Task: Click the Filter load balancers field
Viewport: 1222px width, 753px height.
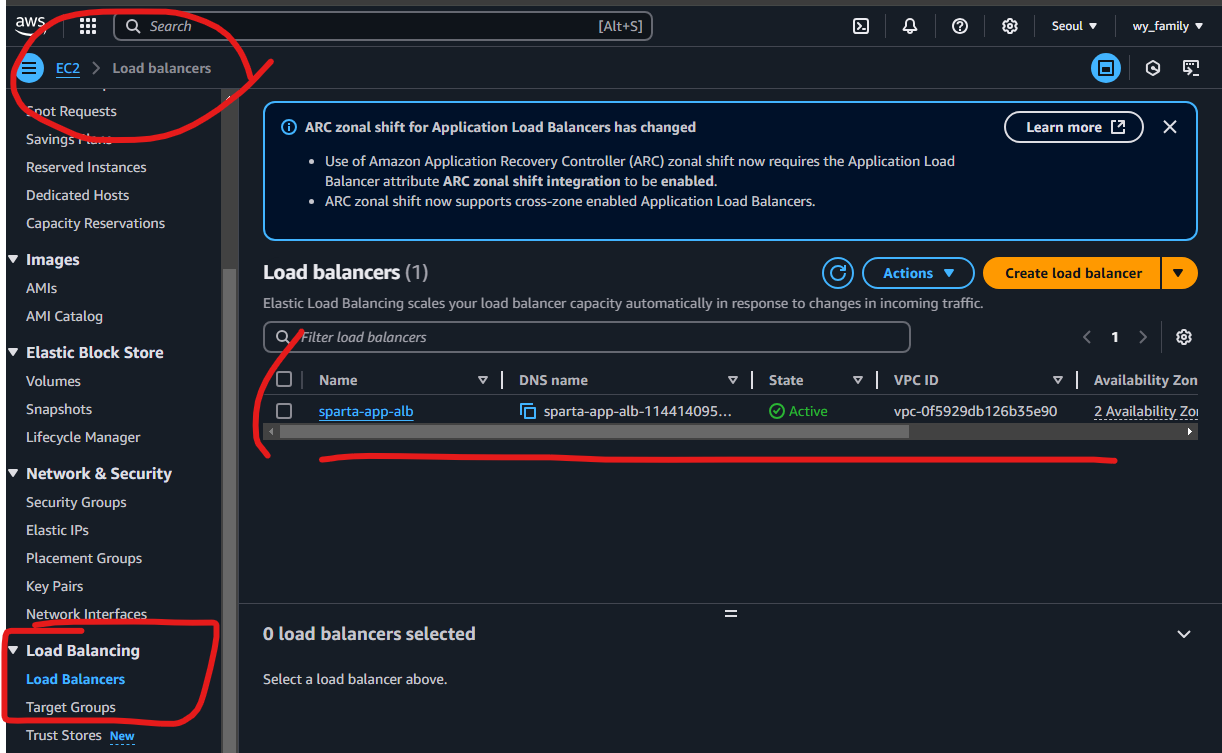Action: (x=587, y=337)
